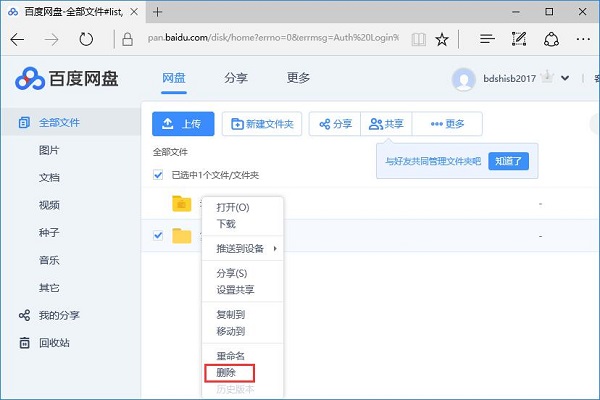Click the crown membership icon beside username
The width and height of the screenshot is (600, 400).
point(548,77)
